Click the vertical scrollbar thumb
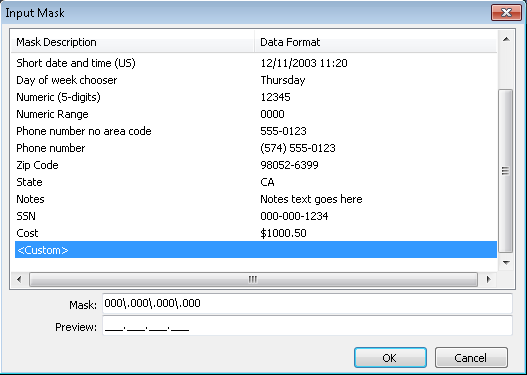The width and height of the screenshot is (527, 375). click(505, 171)
